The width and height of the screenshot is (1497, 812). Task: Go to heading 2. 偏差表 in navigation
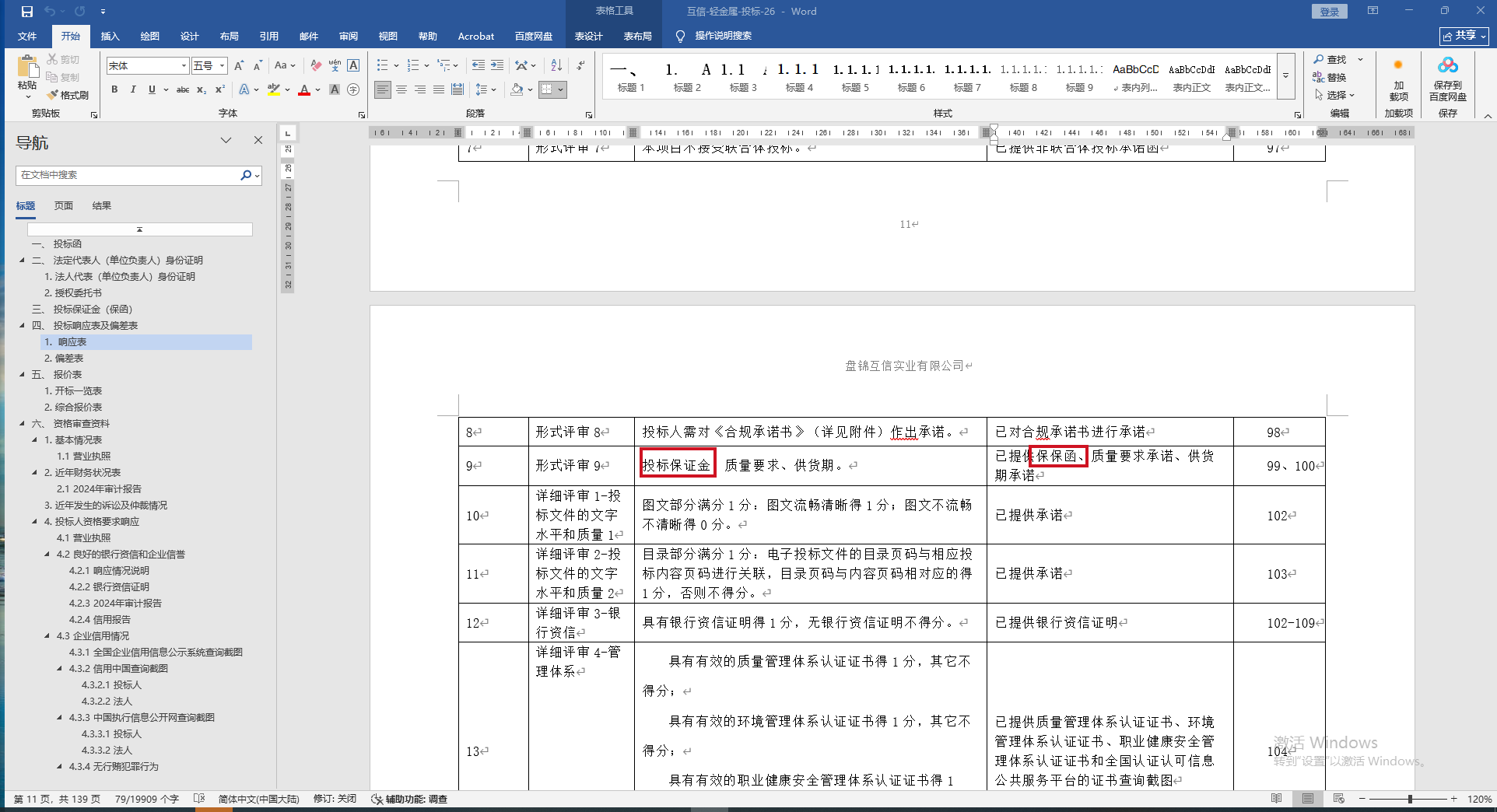click(x=64, y=359)
